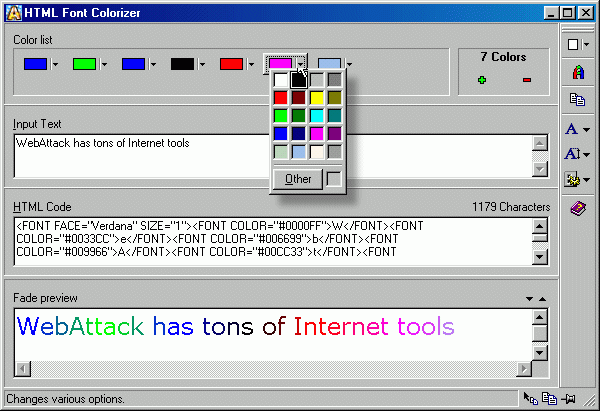Pick dark red in the palette popup
This screenshot has height=411, width=600.
coord(298,98)
